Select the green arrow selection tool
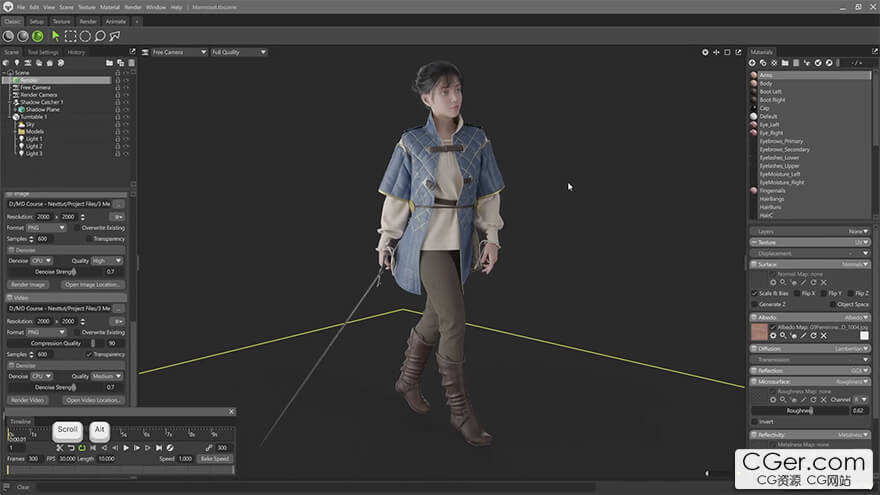This screenshot has height=495, width=880. click(55, 36)
